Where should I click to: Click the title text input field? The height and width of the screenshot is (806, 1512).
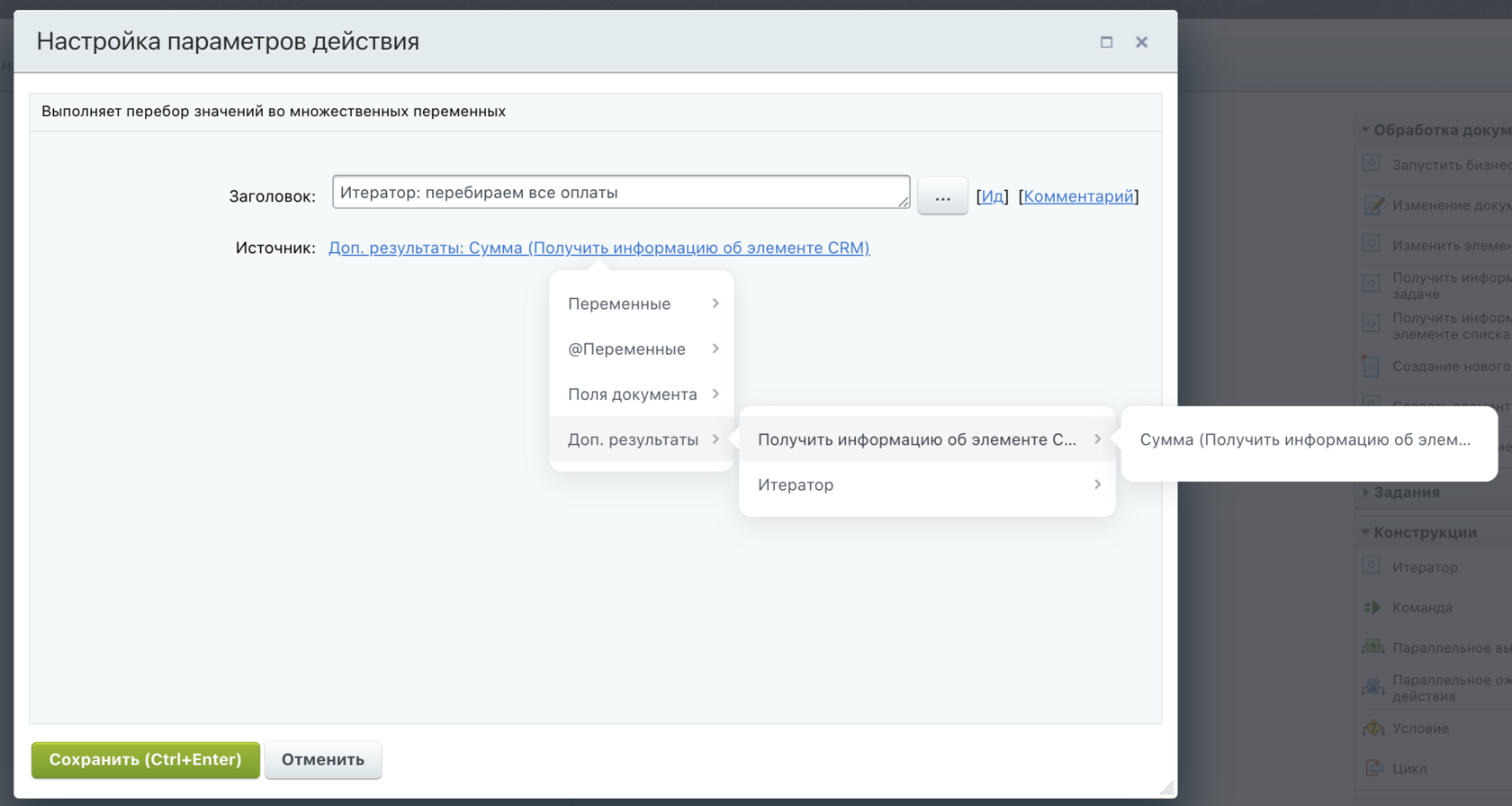pyautogui.click(x=620, y=193)
